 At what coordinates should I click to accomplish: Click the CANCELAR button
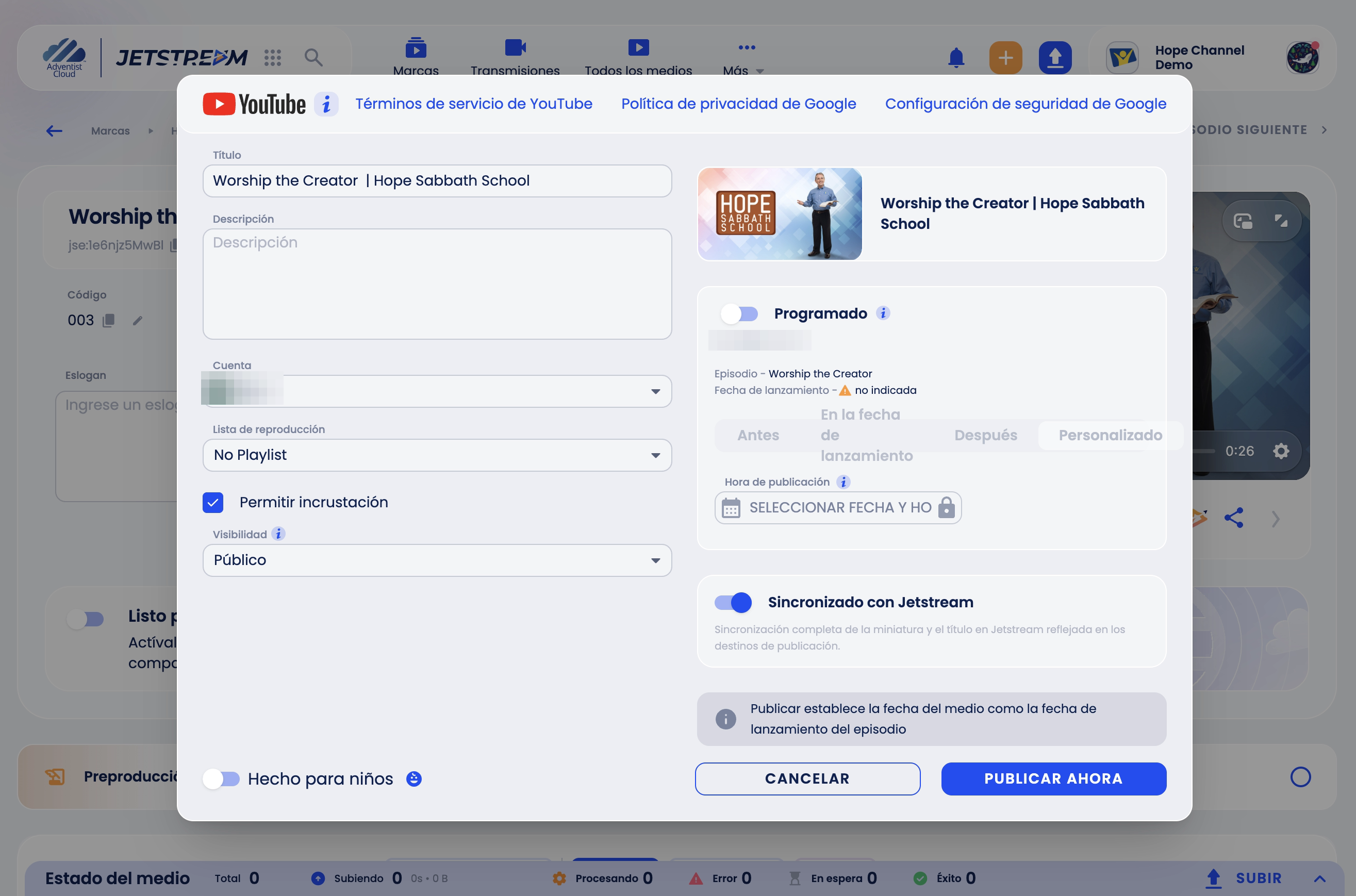pos(807,778)
